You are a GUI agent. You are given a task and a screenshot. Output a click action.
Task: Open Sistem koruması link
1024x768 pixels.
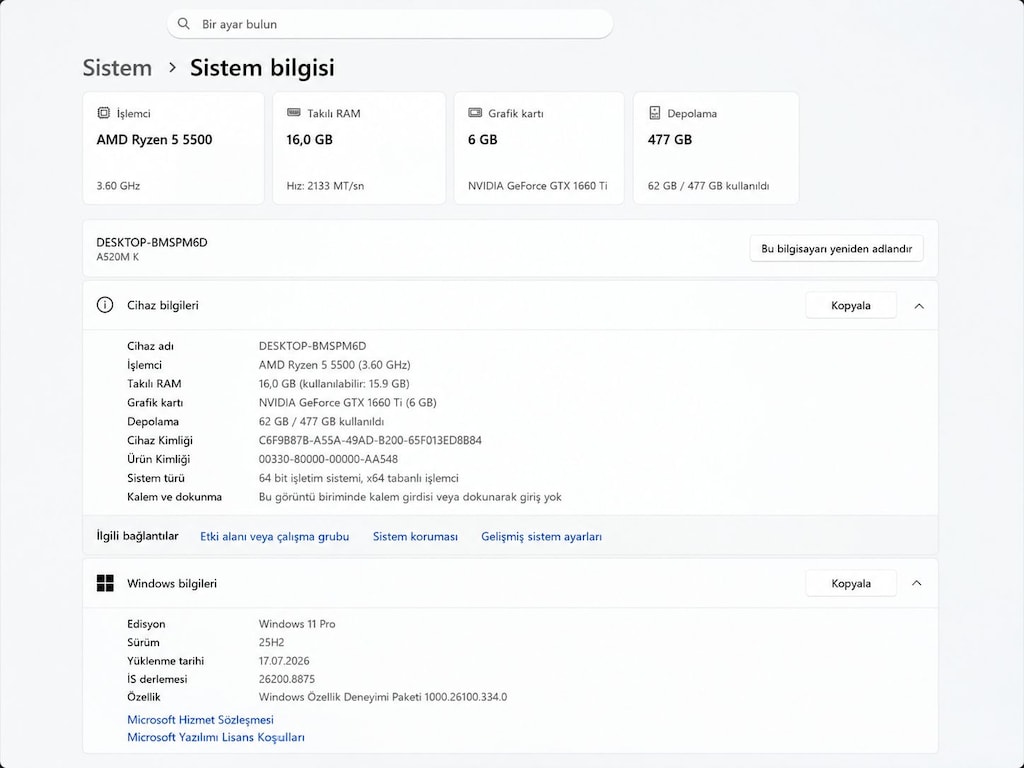click(415, 536)
